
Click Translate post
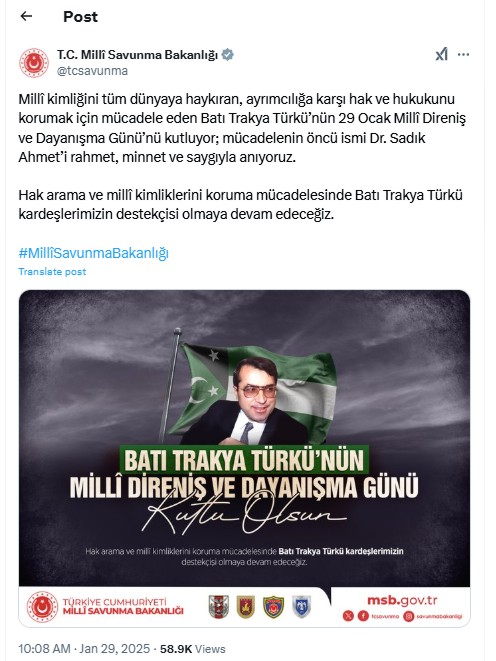coord(52,272)
